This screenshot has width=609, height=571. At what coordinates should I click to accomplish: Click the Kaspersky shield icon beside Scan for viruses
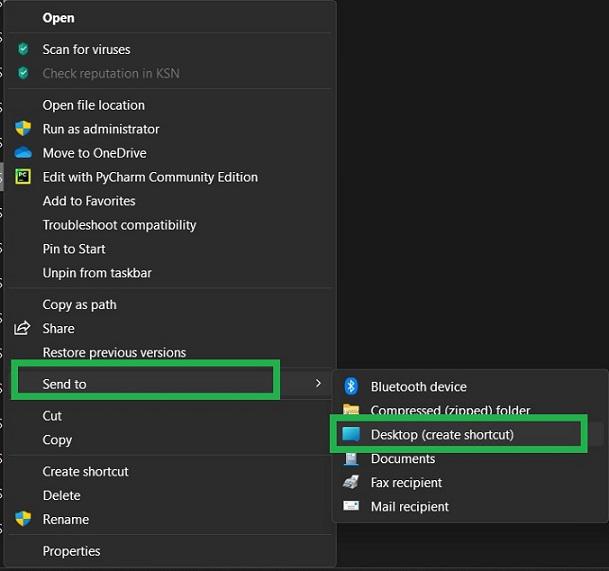point(23,49)
